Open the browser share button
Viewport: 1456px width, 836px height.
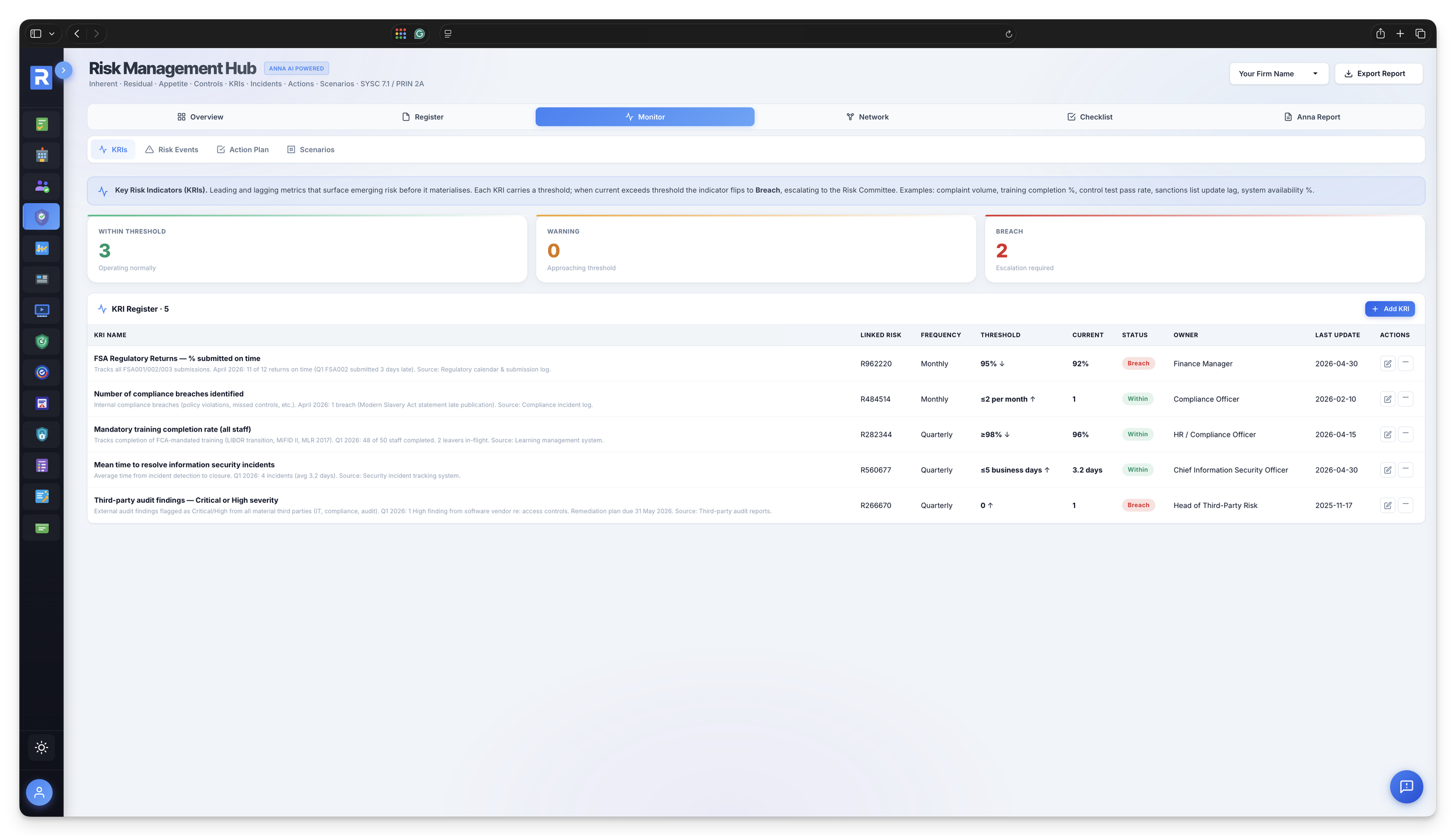(1380, 34)
